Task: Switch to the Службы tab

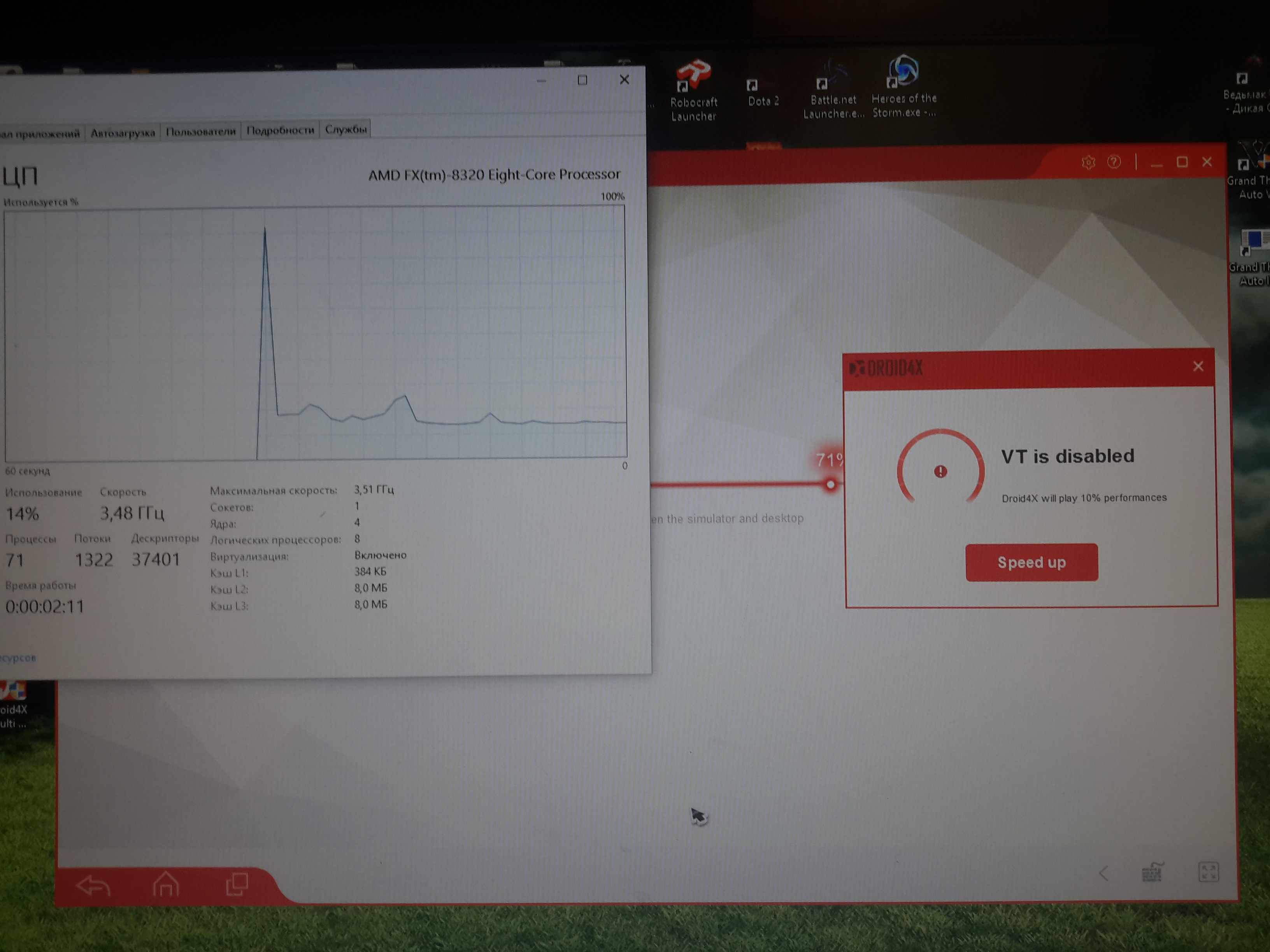Action: 346,129
